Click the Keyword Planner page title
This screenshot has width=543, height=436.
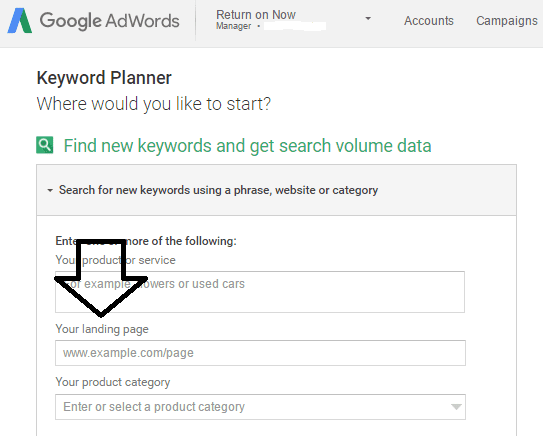[x=104, y=78]
